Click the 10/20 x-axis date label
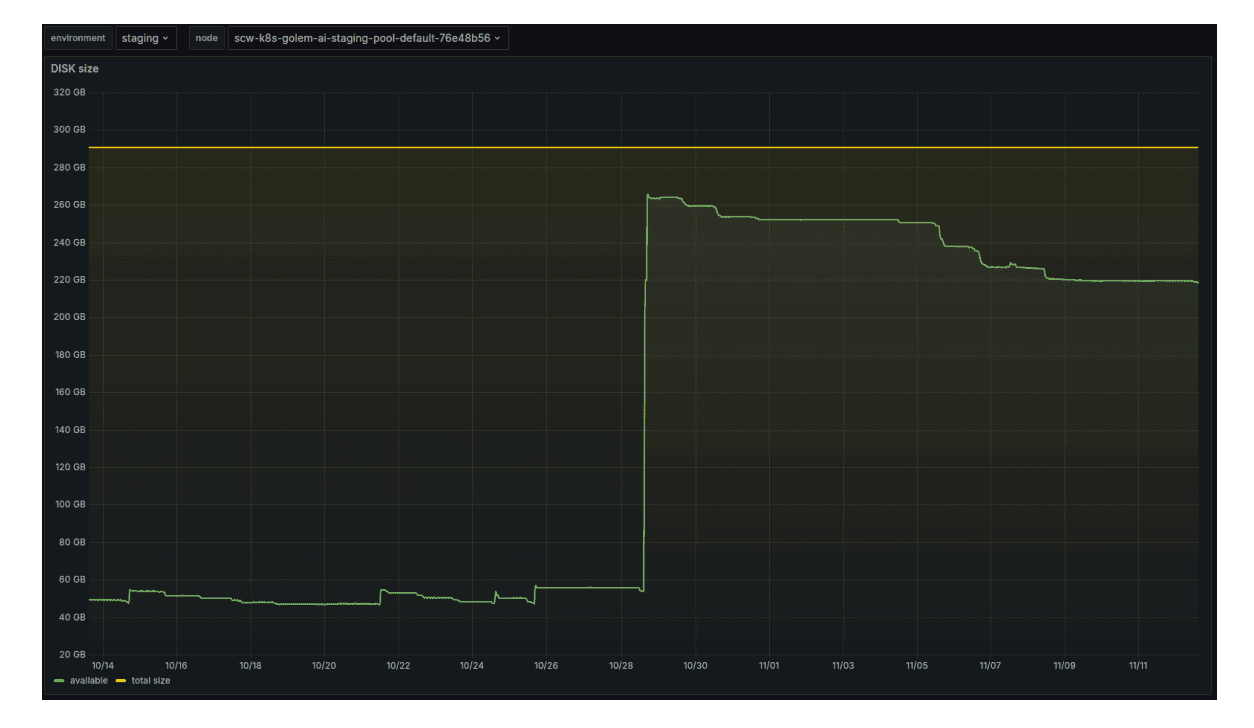The height and width of the screenshot is (728, 1254). 324,664
